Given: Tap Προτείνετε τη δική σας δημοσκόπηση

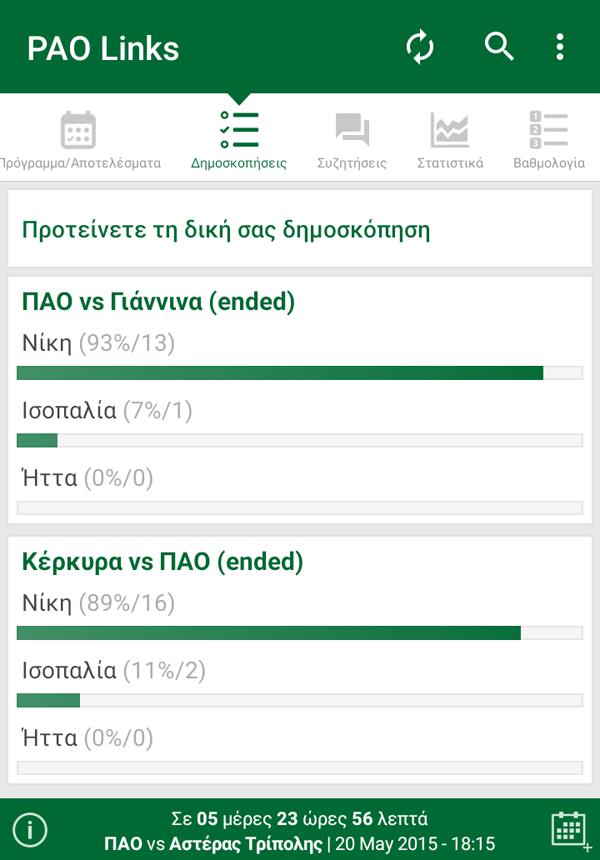Looking at the screenshot, I should click(226, 229).
